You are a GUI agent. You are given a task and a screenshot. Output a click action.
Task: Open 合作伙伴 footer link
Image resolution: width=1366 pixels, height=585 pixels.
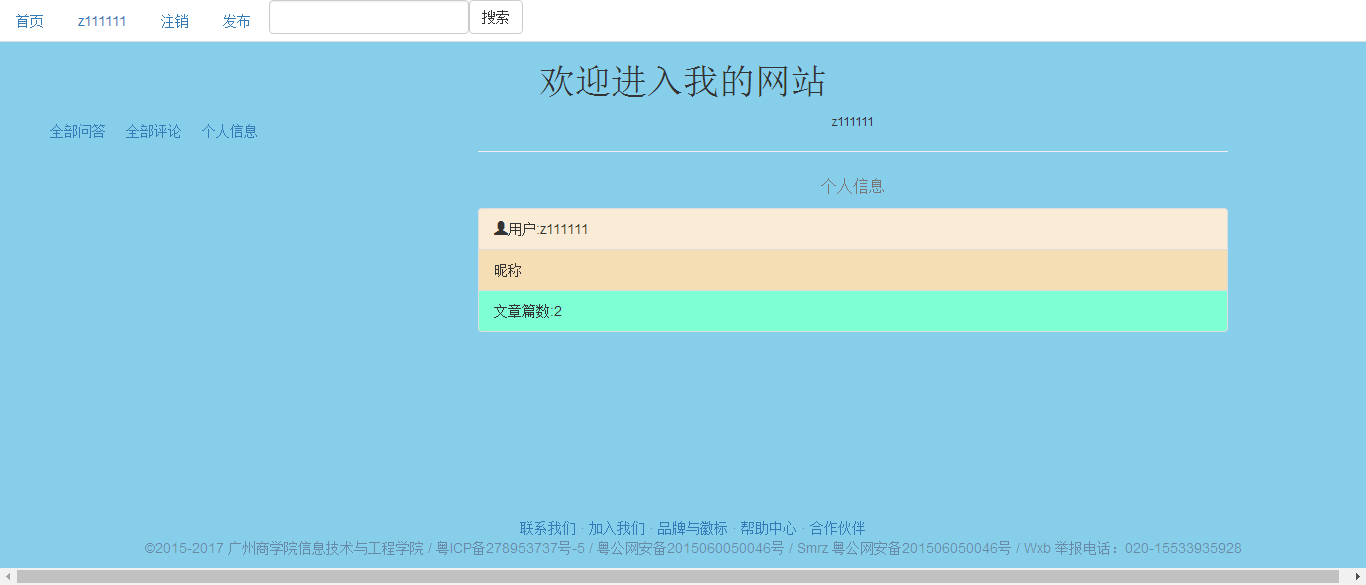pyautogui.click(x=838, y=528)
